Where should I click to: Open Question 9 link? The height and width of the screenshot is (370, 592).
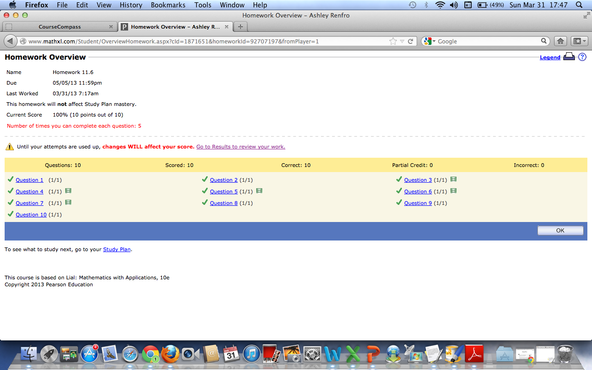[418, 203]
